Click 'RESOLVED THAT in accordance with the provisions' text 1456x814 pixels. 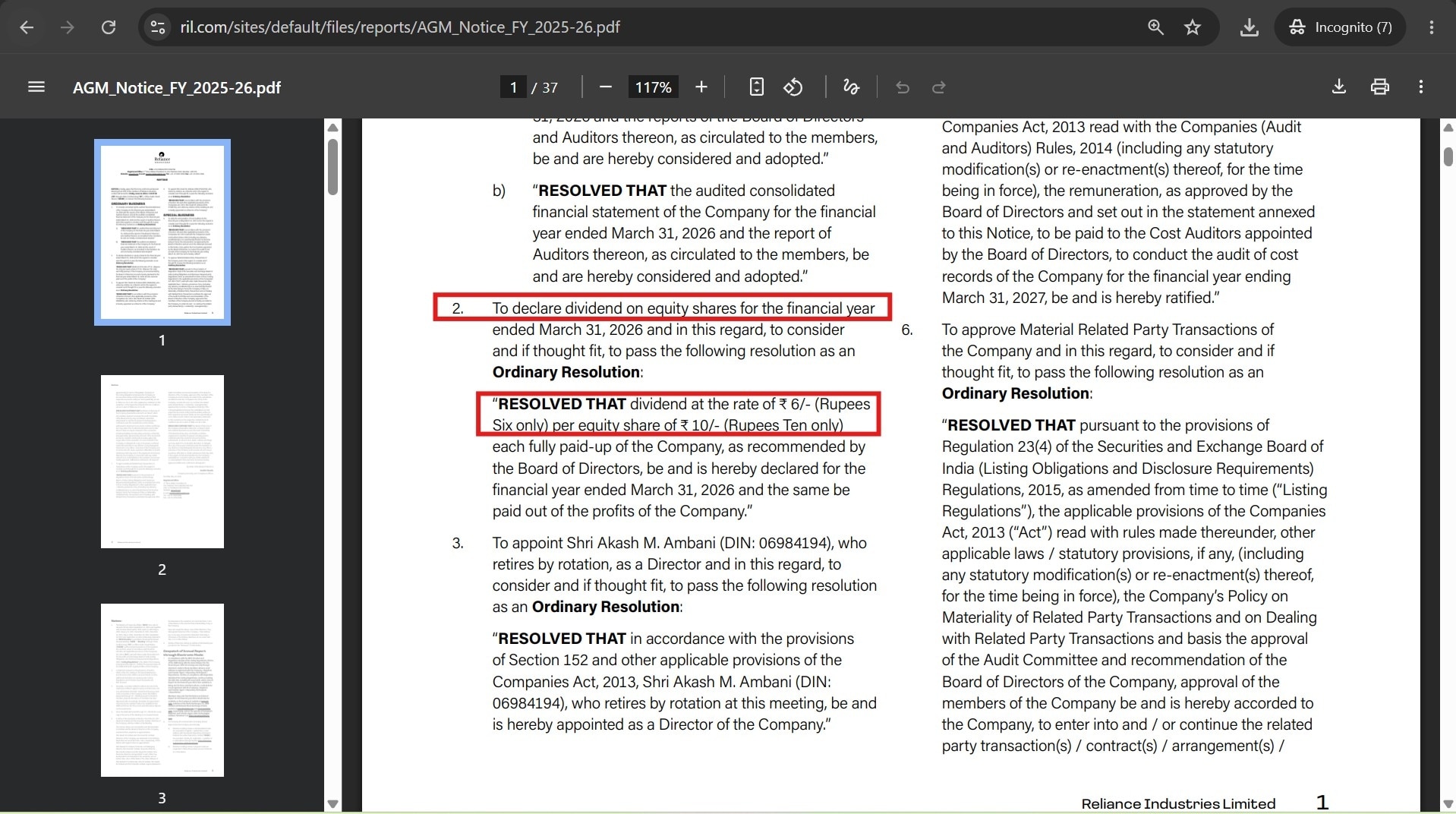[x=673, y=639]
